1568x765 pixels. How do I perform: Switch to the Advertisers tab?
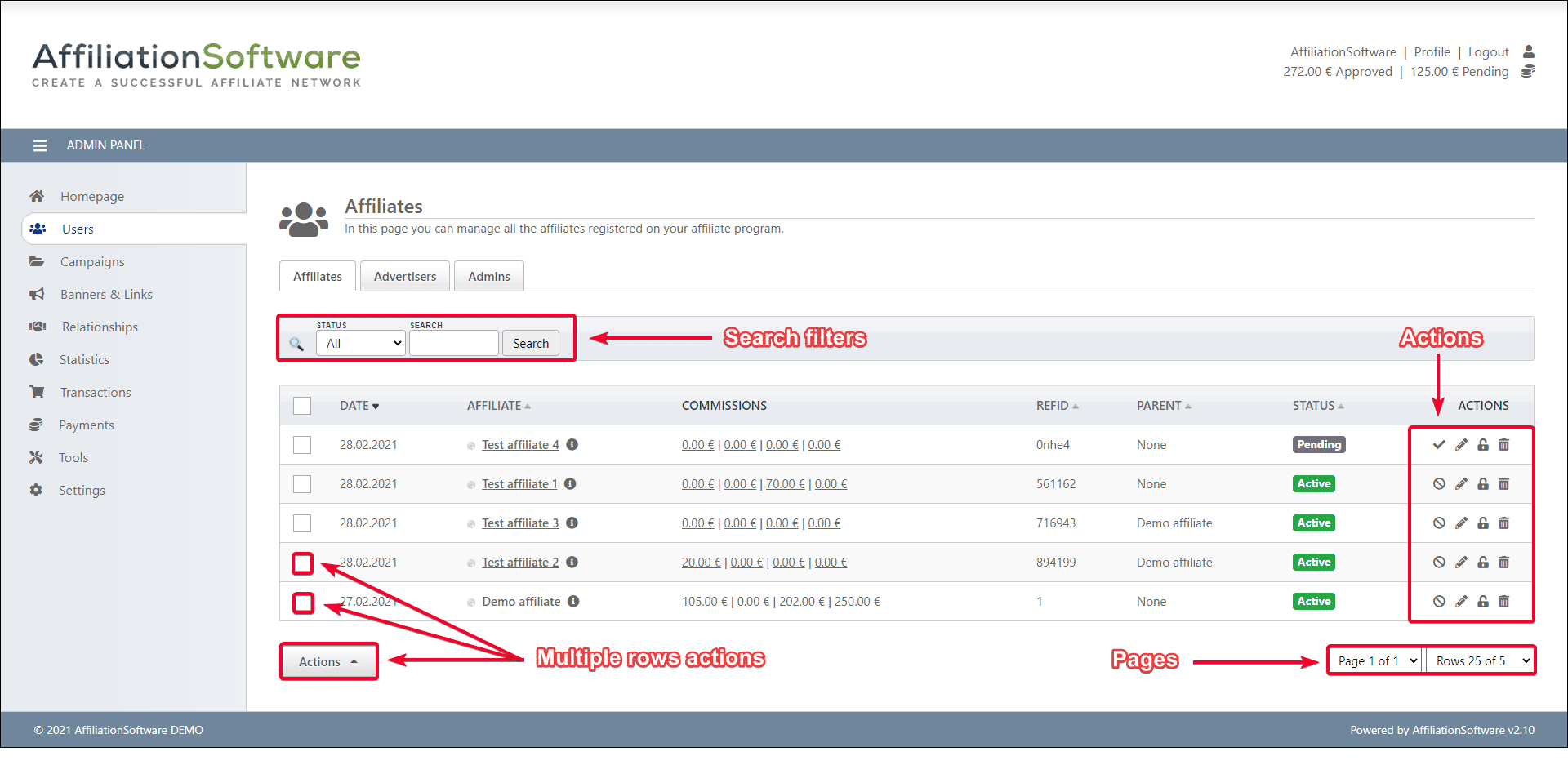click(x=405, y=277)
